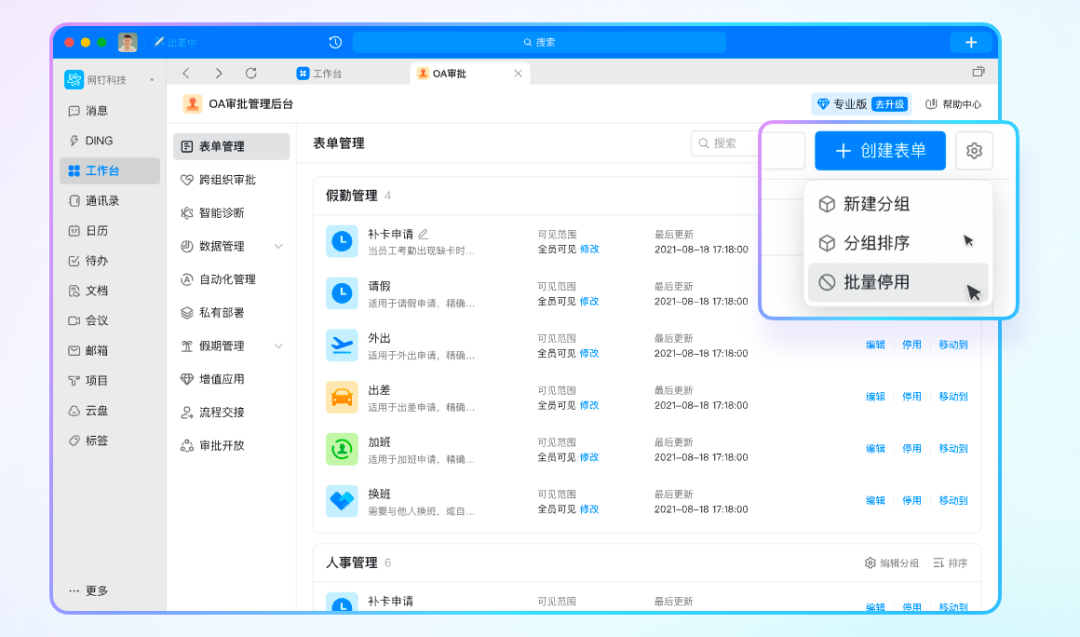Click the plus button in the title bar

[x=970, y=42]
